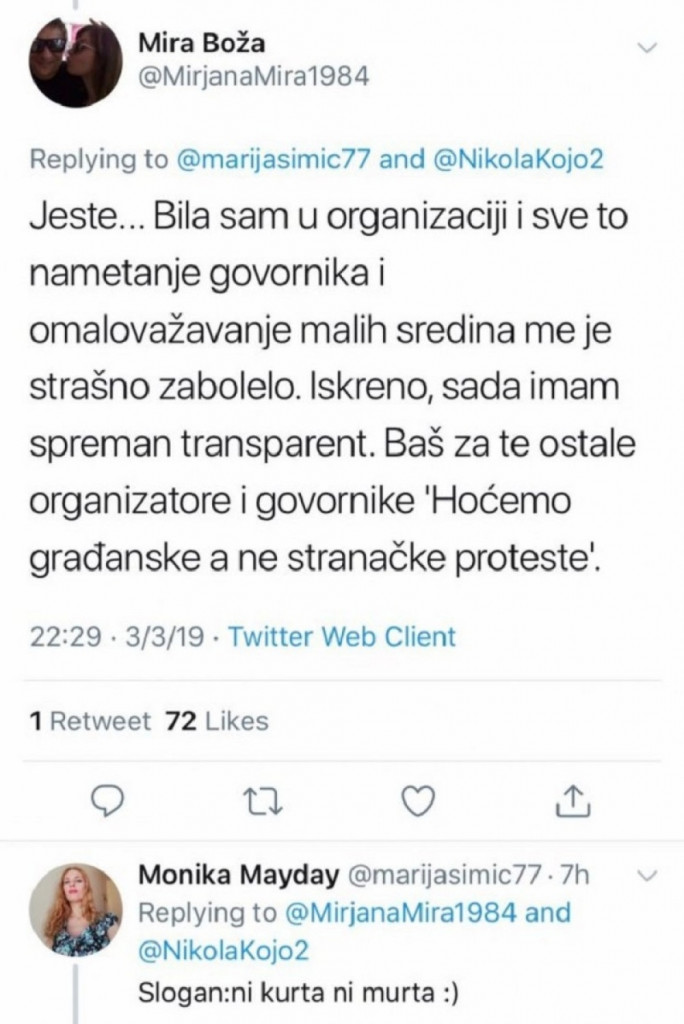Screen dimensions: 684x1024
Task: Expand the menu arrow next to Mira Boža
Action: pyautogui.click(x=646, y=45)
